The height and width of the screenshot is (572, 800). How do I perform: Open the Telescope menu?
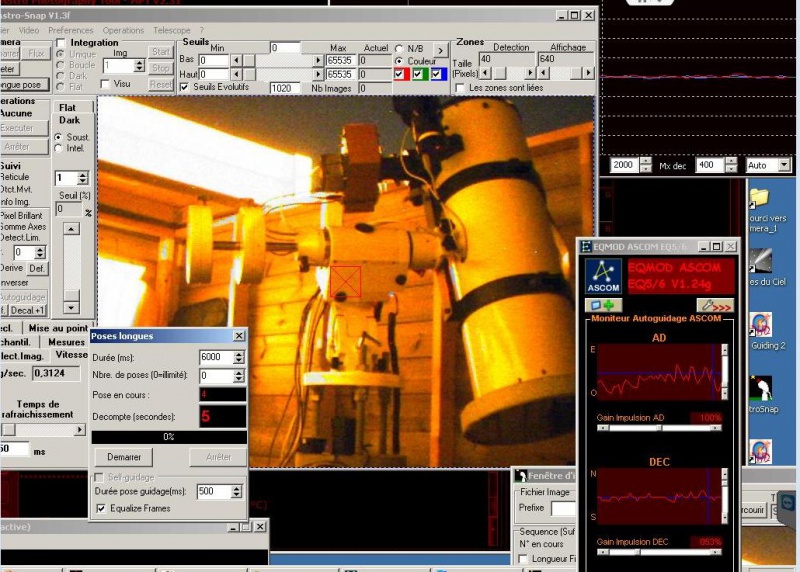pyautogui.click(x=172, y=31)
